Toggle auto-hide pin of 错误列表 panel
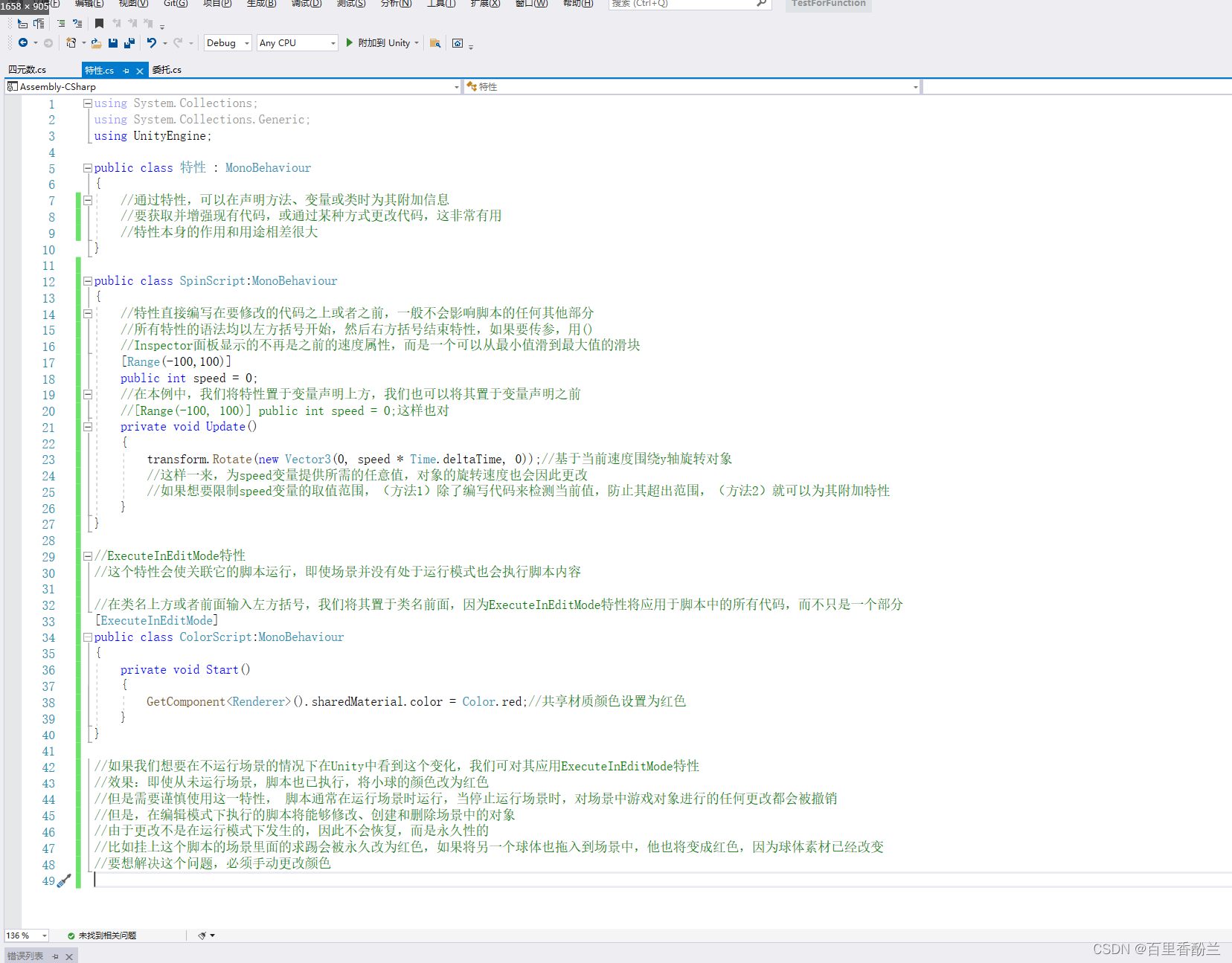This screenshot has height=963, width=1232. 55,956
